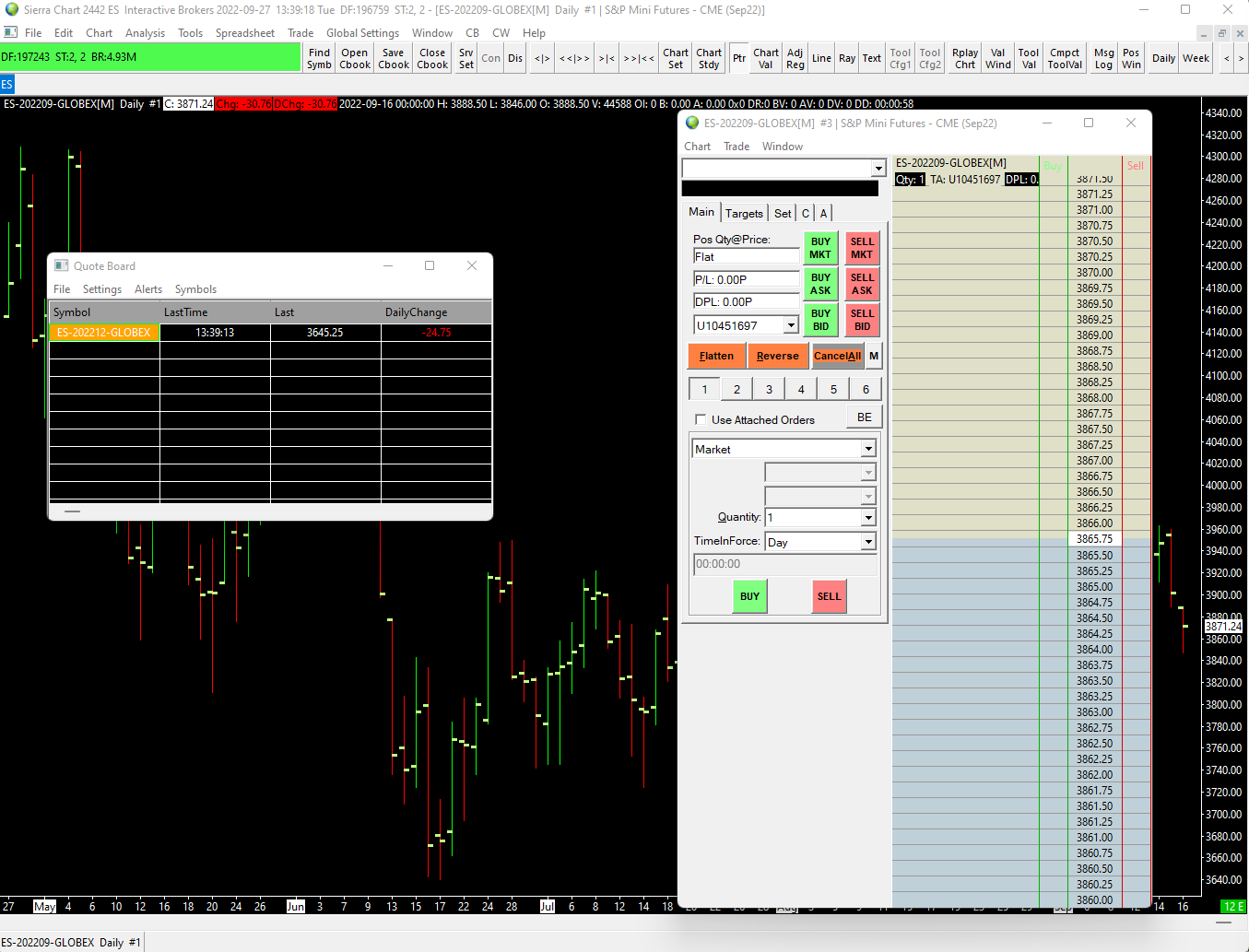Open a chartbook with Open Cbook
The height and width of the screenshot is (952, 1249).
coord(355,58)
